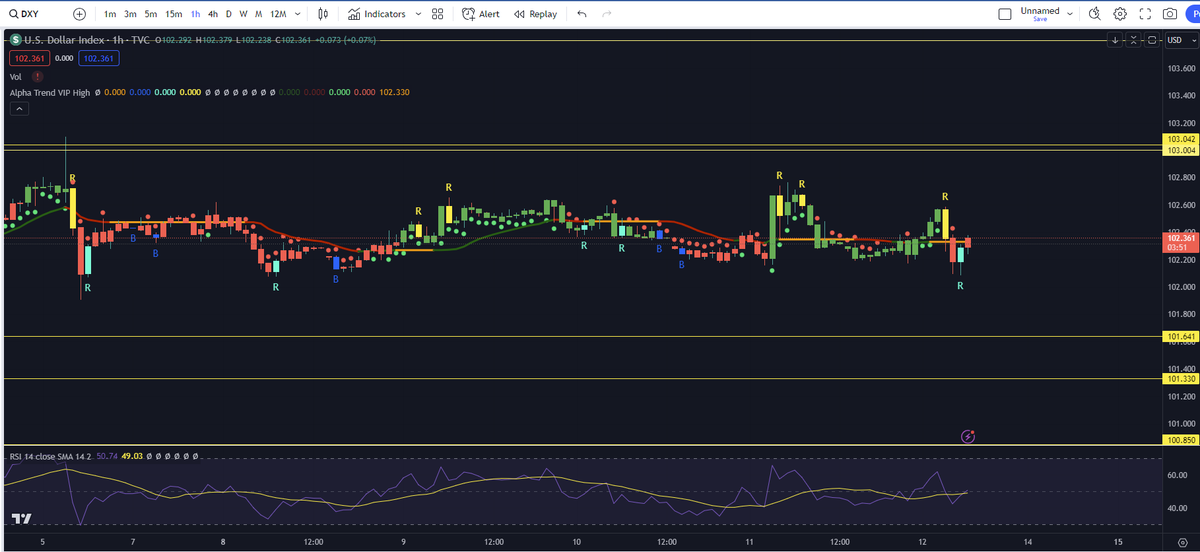This screenshot has height=552, width=1200.
Task: Click the 101.330 price line label
Action: pyautogui.click(x=1181, y=379)
